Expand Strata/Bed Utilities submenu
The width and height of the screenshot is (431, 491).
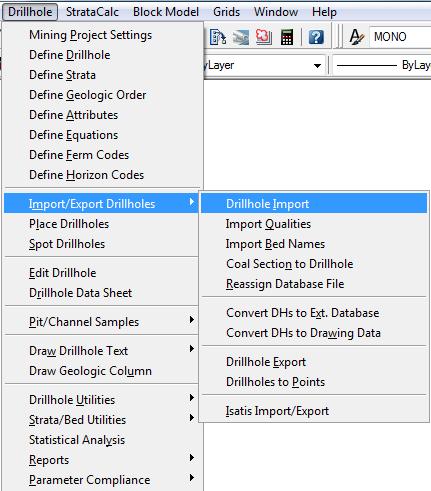pyautogui.click(x=102, y=420)
